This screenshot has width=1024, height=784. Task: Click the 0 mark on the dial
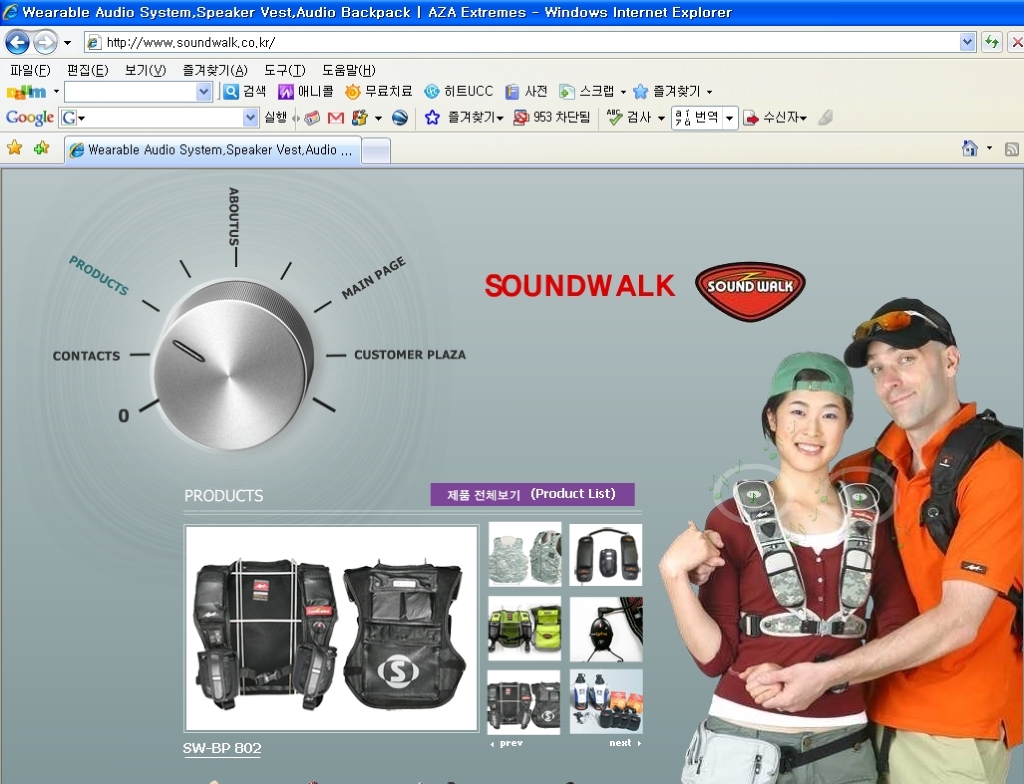point(123,416)
